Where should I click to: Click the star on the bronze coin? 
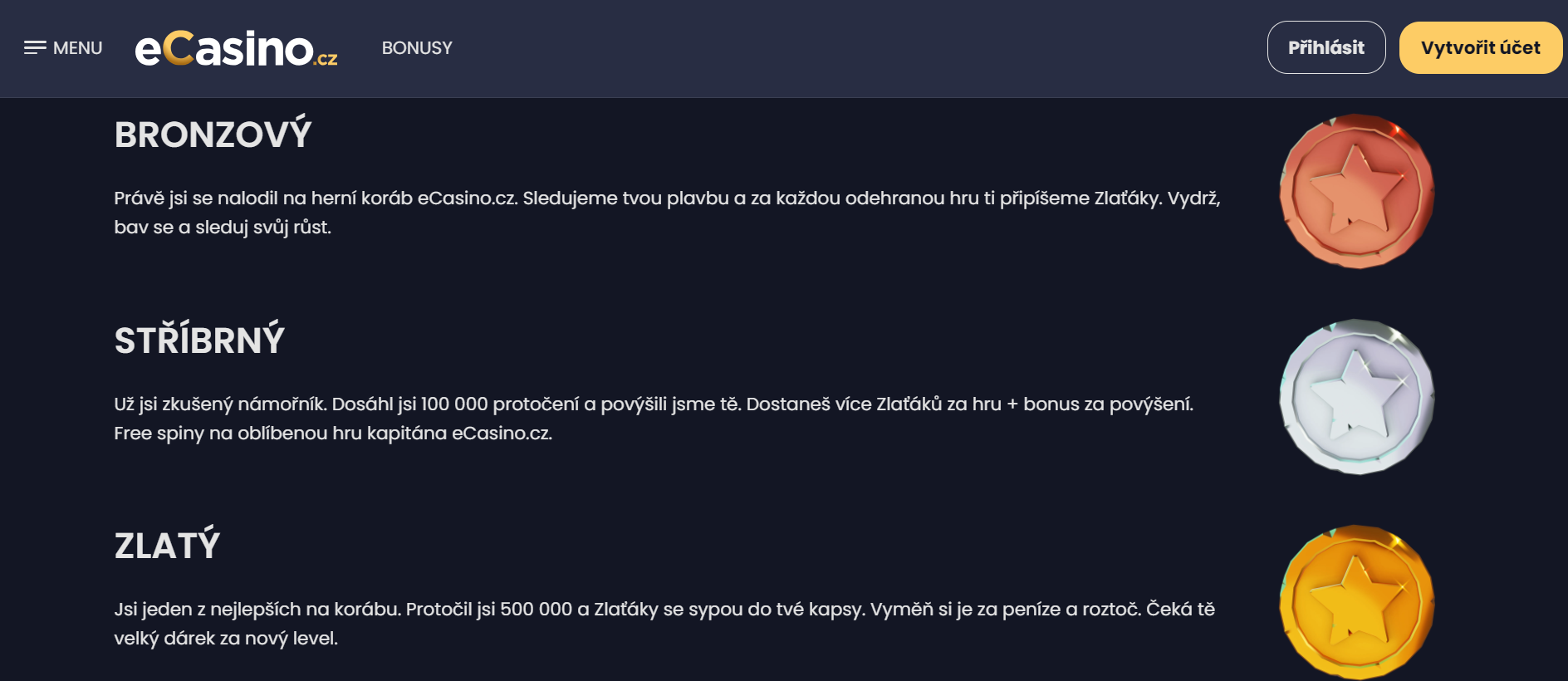tap(1356, 189)
